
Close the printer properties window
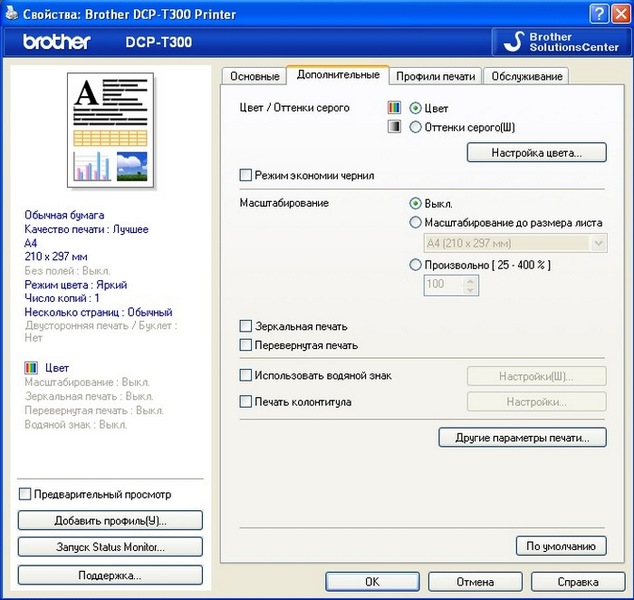click(x=621, y=14)
